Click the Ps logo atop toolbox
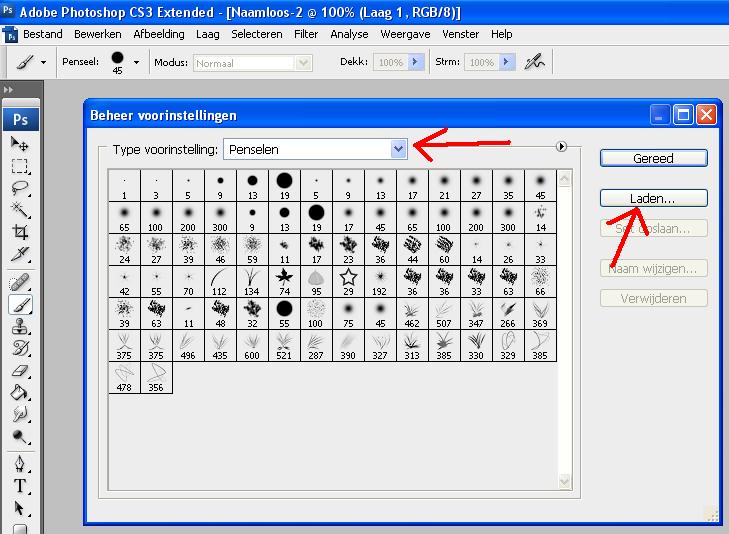This screenshot has width=729, height=534. 20,119
